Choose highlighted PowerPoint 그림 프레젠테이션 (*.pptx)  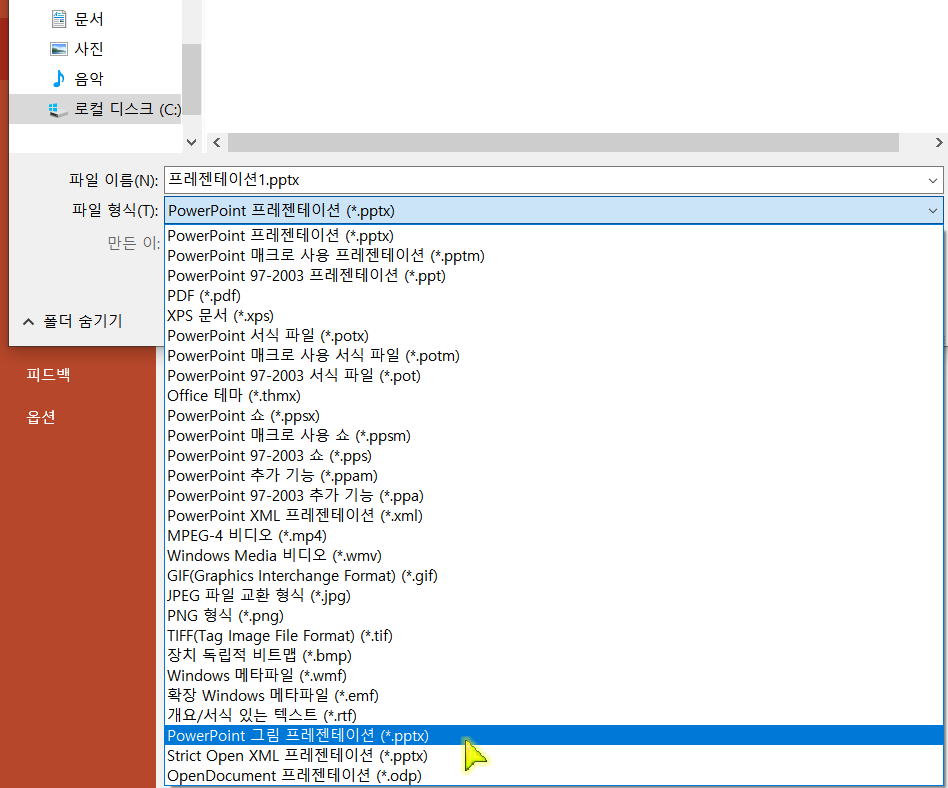pos(554,735)
